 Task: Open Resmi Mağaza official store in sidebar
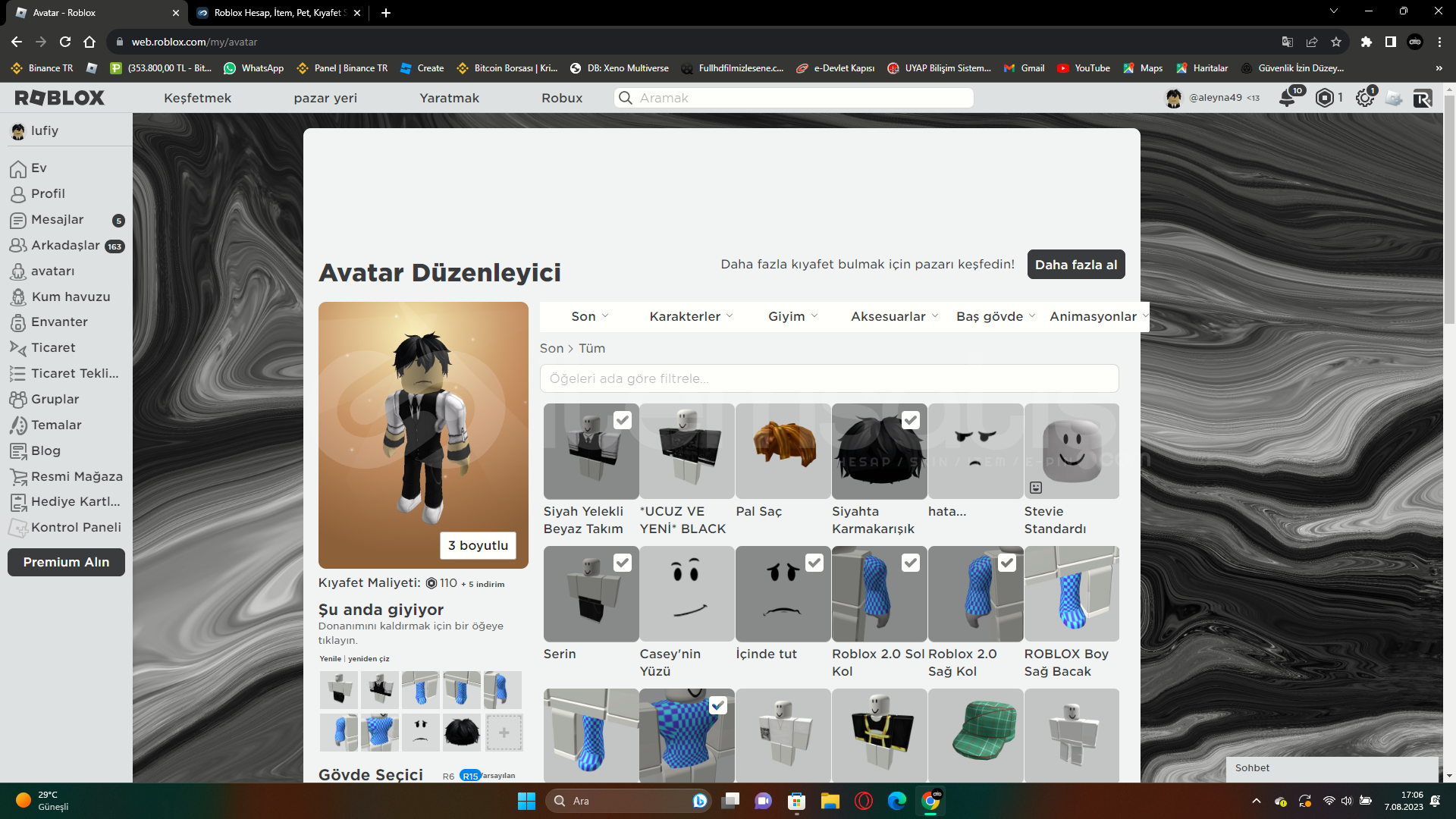coord(66,477)
